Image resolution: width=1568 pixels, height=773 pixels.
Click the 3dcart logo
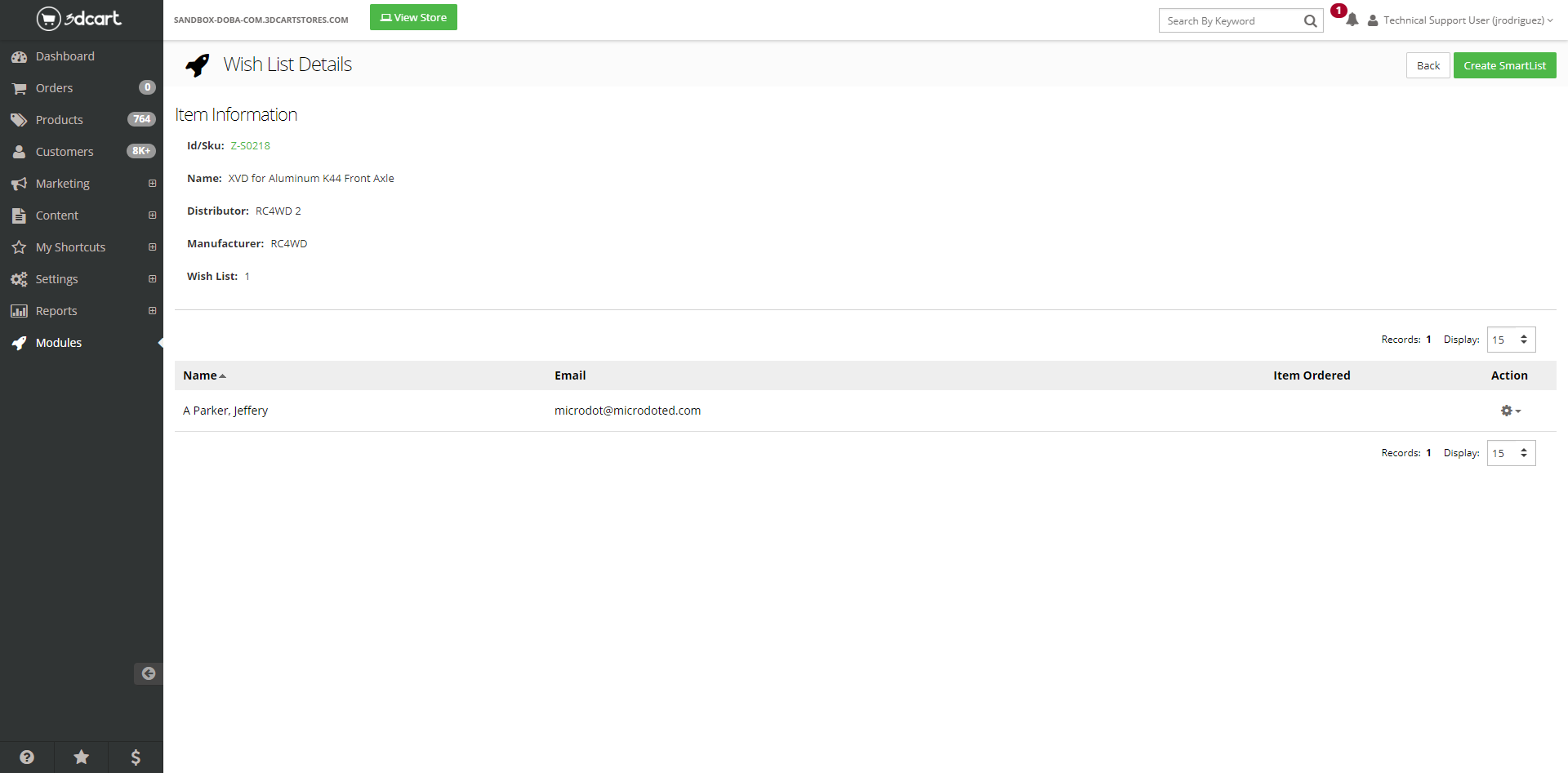click(x=79, y=18)
